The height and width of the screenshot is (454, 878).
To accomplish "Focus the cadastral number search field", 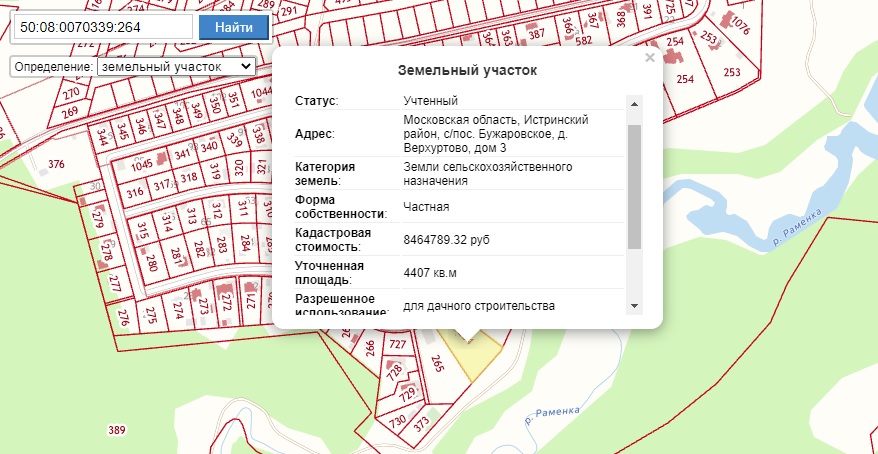I will (103, 27).
